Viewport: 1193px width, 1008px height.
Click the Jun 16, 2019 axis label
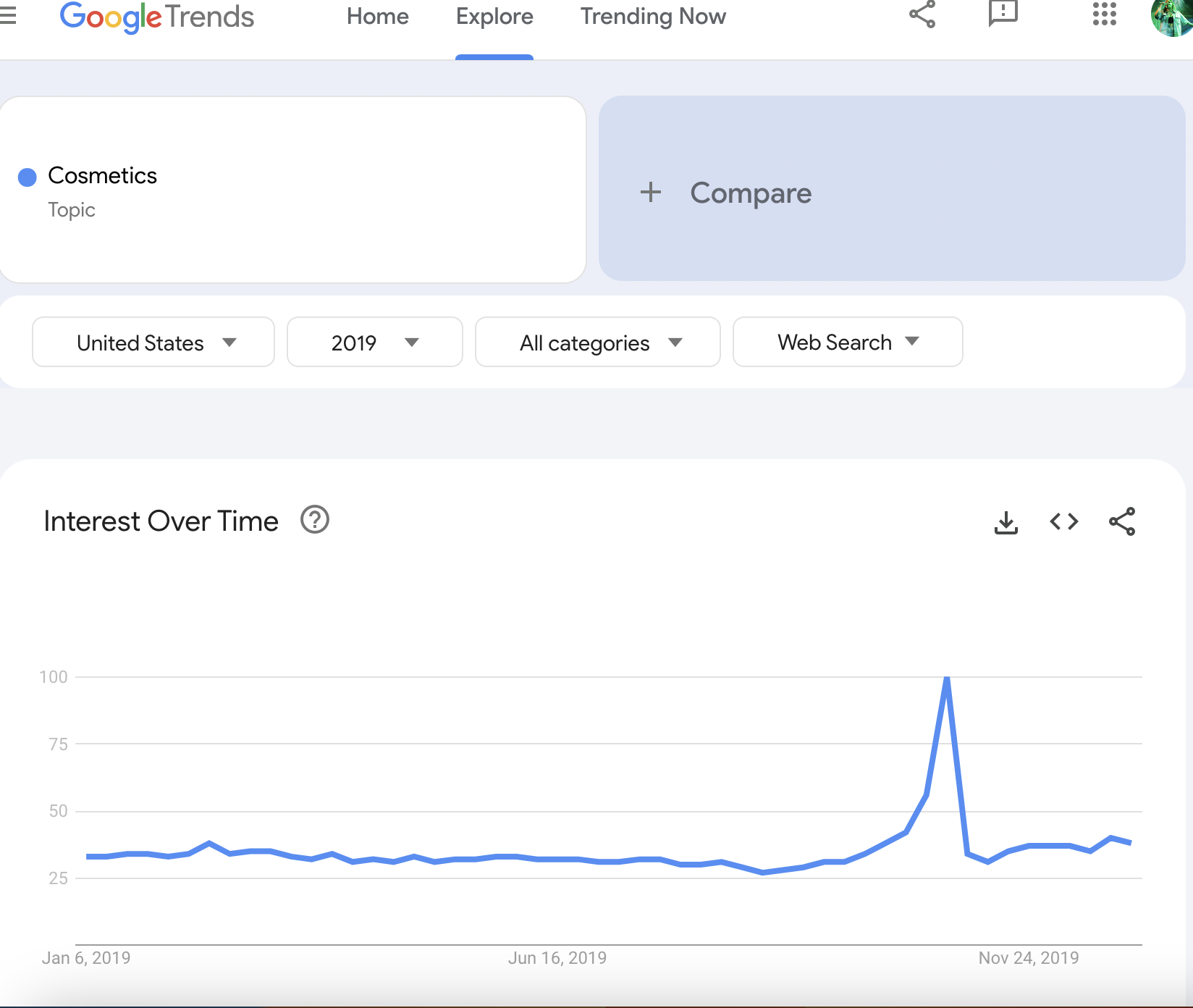pos(557,958)
